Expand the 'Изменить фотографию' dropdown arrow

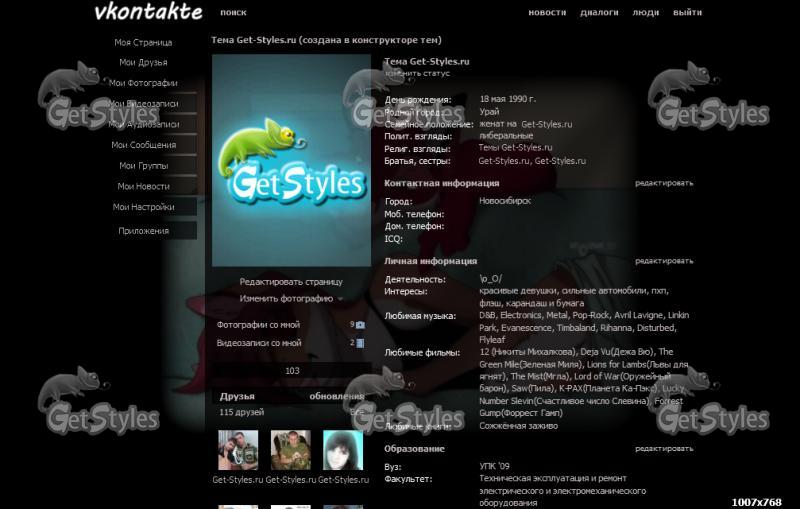pyautogui.click(x=340, y=299)
